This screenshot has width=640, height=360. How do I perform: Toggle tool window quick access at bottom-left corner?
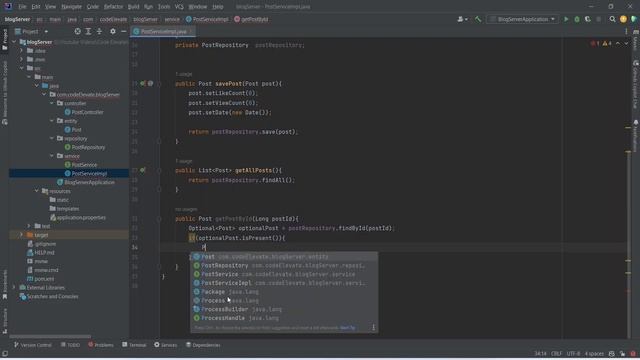pos(4,354)
